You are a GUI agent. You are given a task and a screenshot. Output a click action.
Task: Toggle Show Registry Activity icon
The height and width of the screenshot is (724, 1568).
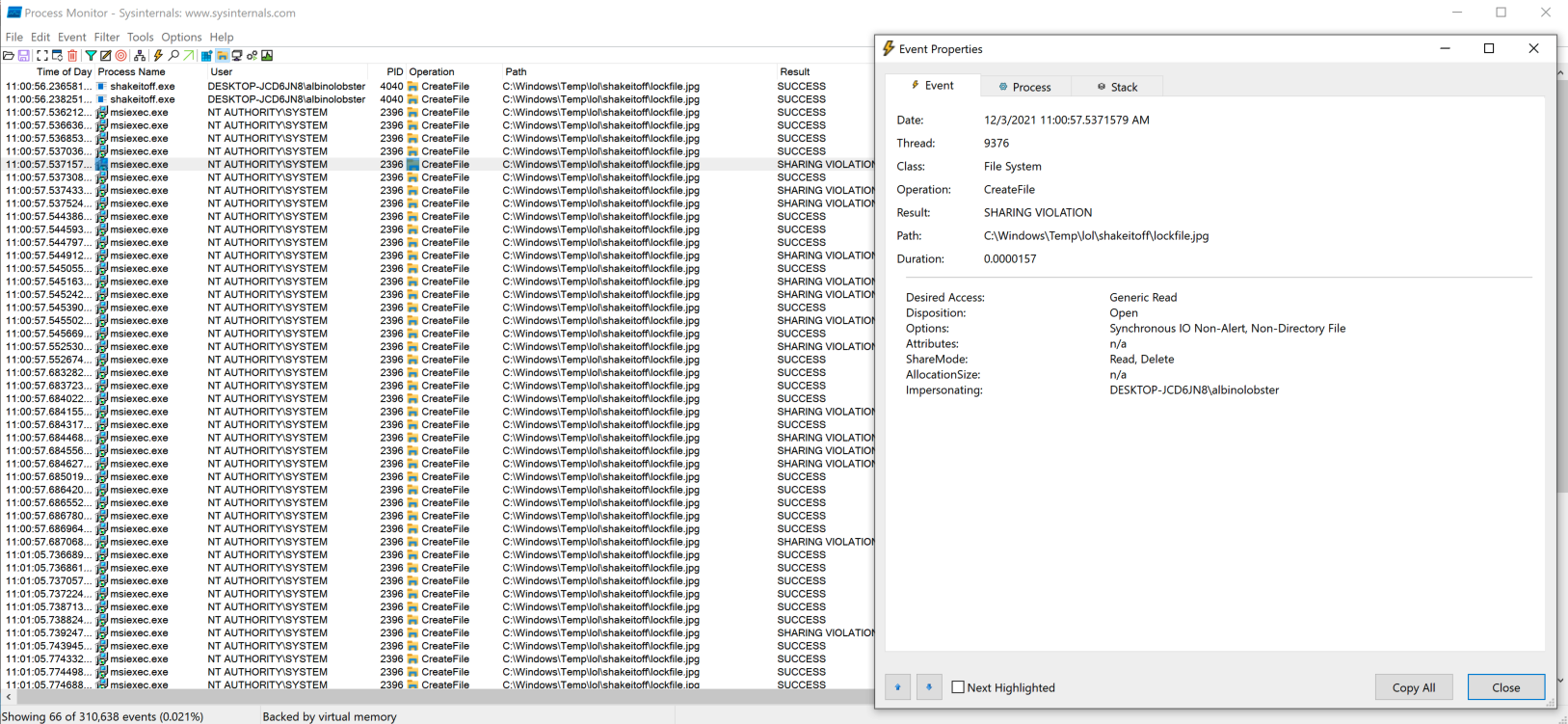206,55
